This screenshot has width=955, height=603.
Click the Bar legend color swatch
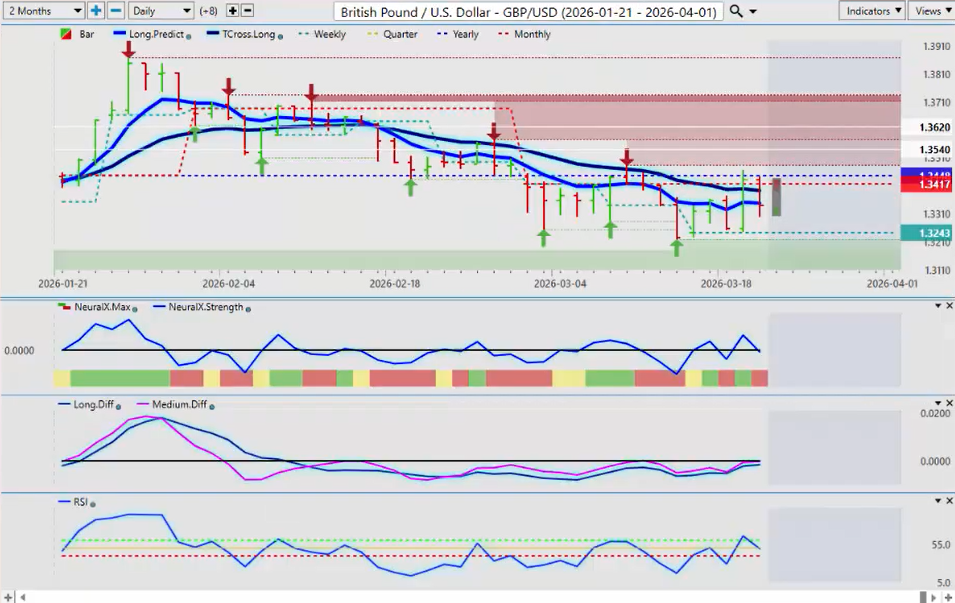[x=65, y=34]
